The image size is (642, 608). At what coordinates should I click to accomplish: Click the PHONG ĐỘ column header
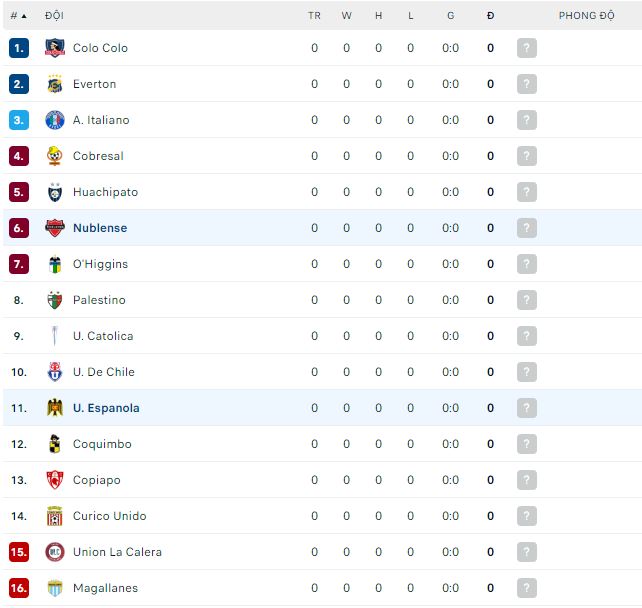click(586, 16)
